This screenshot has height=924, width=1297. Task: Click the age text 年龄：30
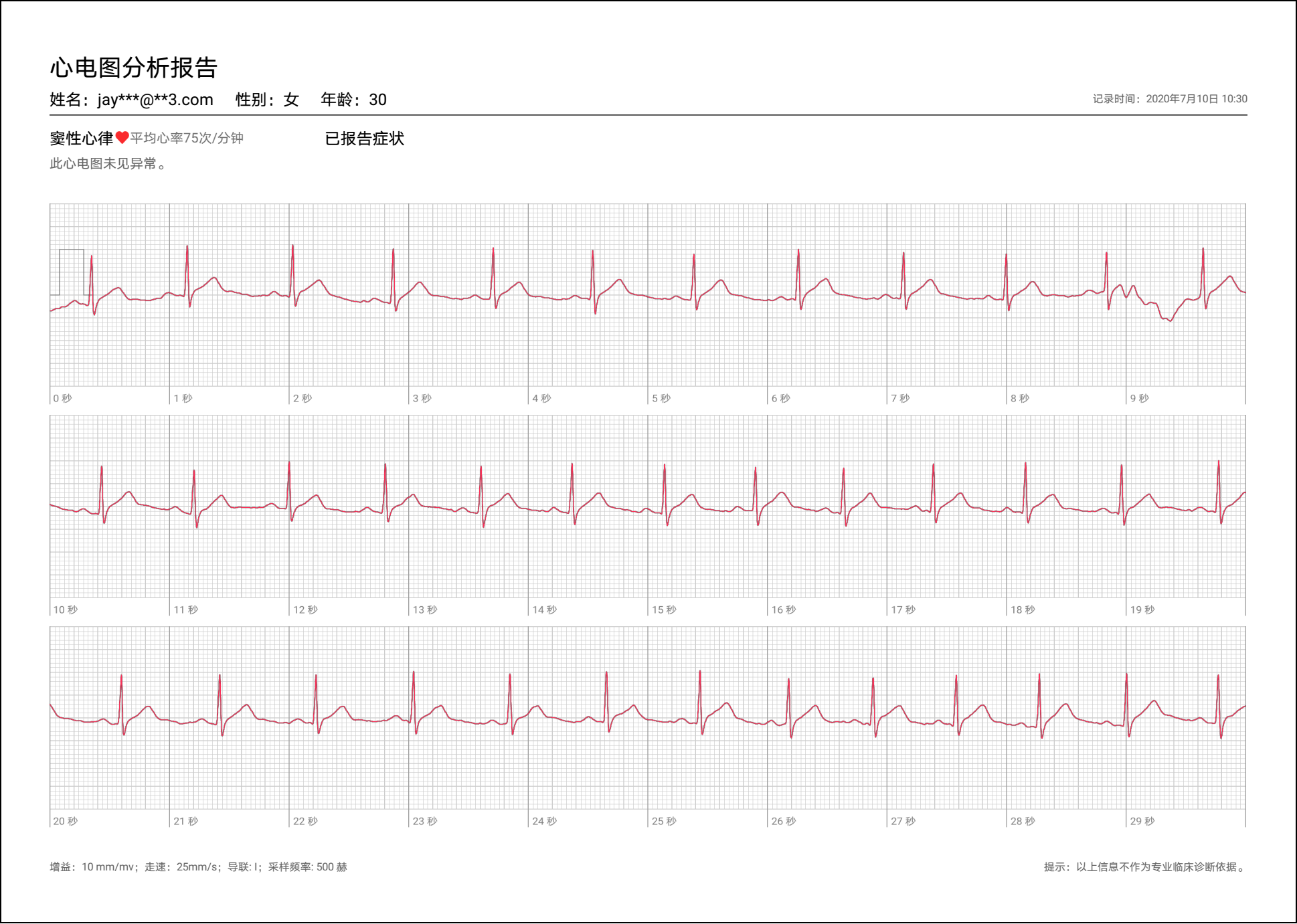[x=353, y=100]
